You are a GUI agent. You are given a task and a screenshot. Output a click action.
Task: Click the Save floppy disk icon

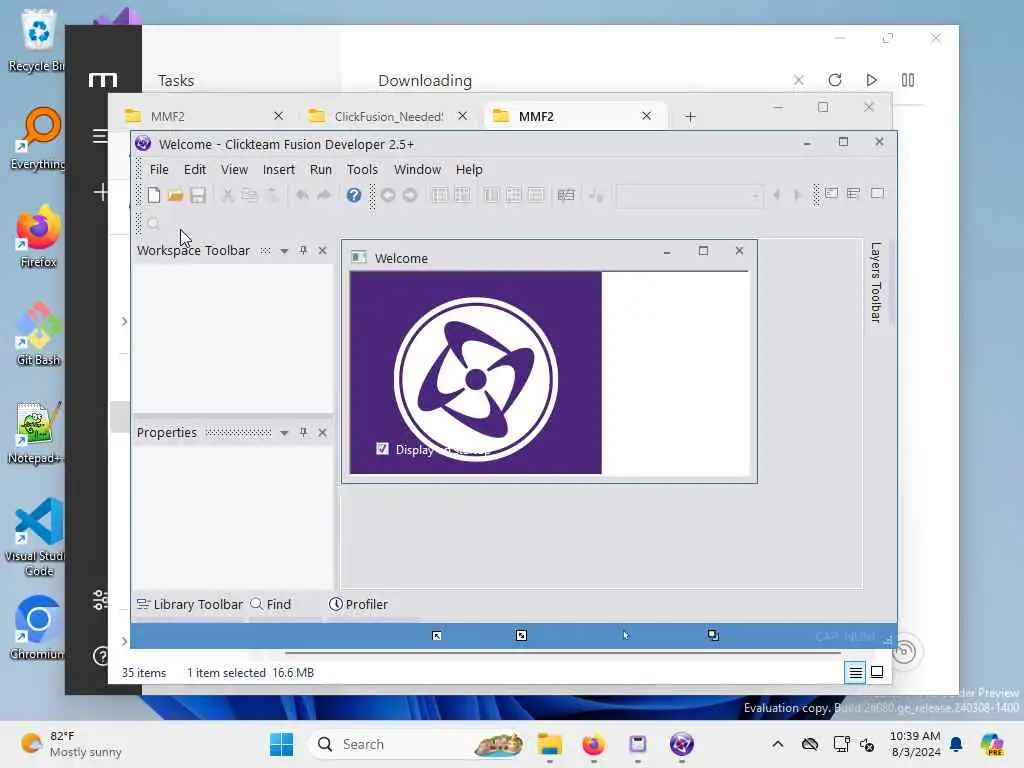click(197, 195)
